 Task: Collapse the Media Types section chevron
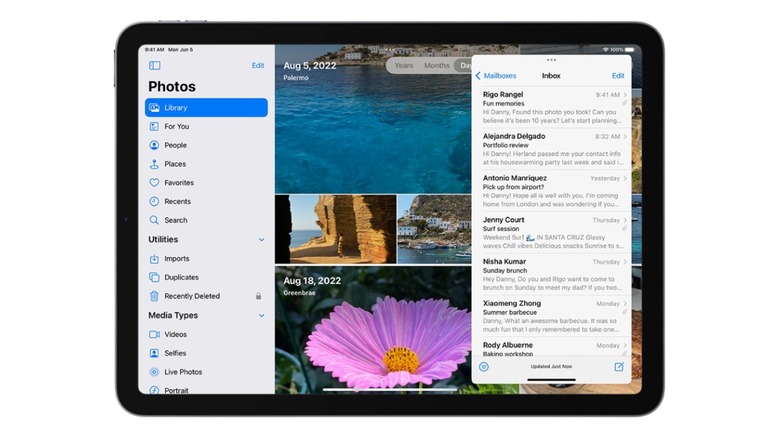(x=262, y=316)
